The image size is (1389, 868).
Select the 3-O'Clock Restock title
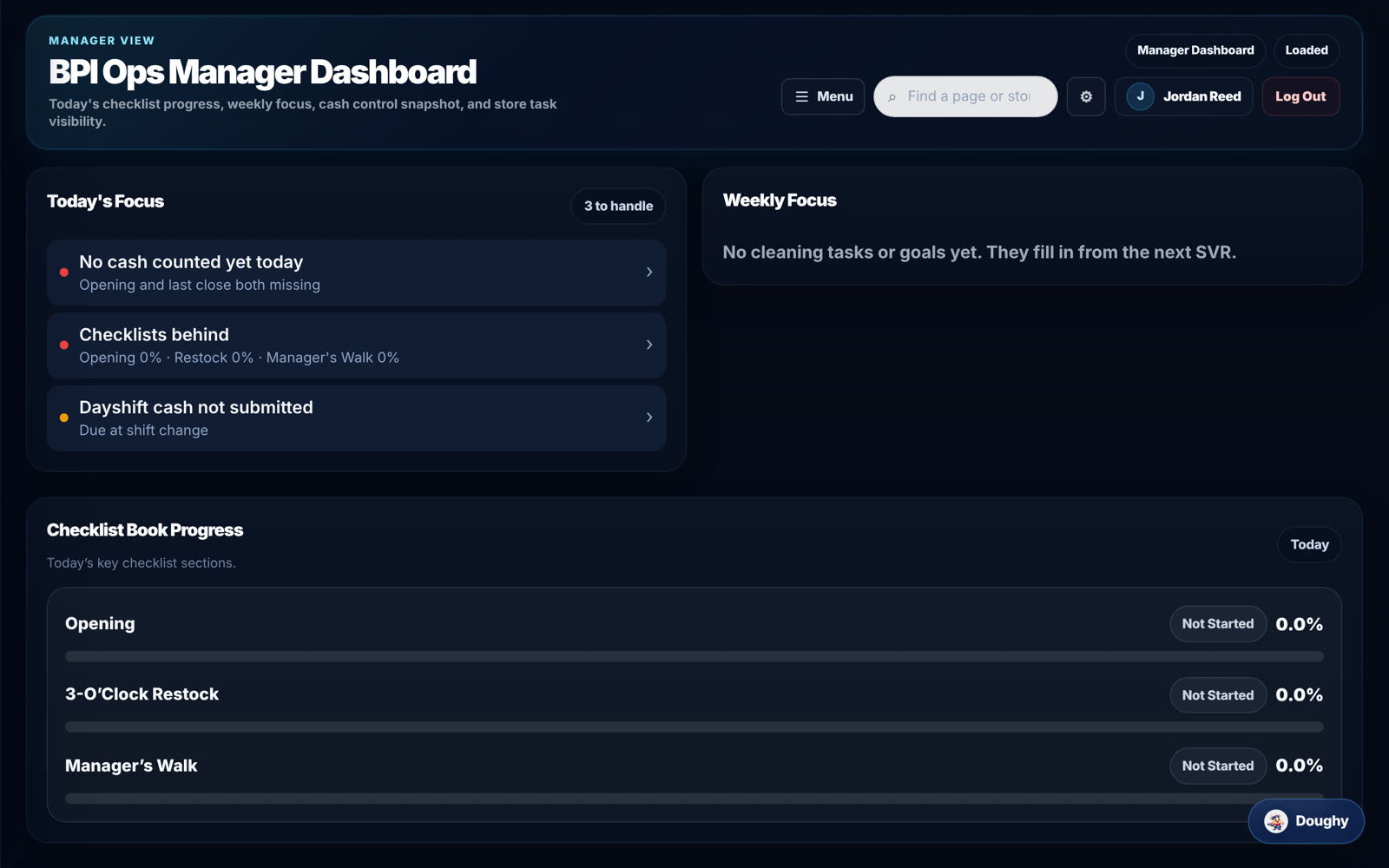pos(142,694)
